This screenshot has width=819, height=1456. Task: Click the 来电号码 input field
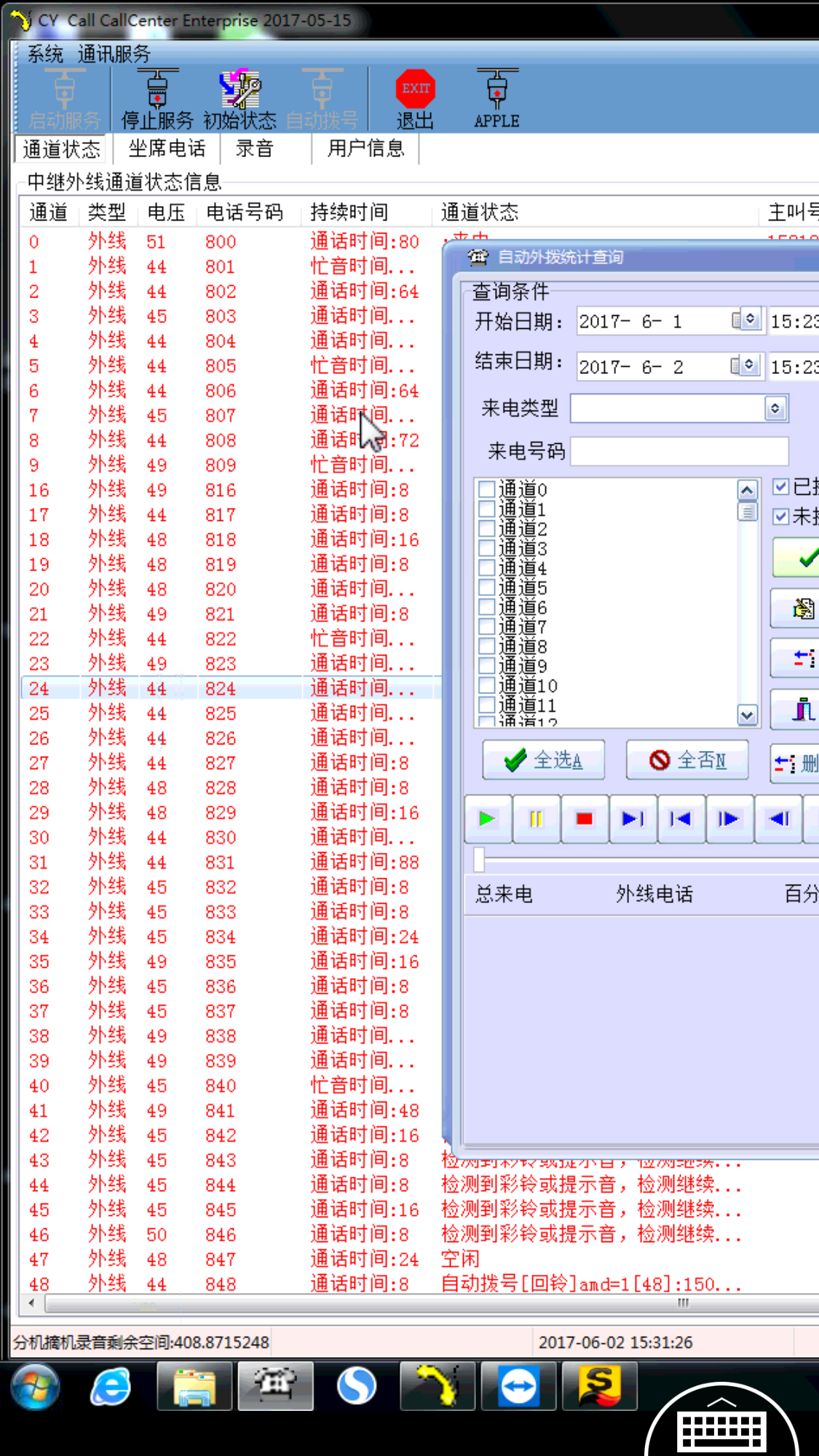pyautogui.click(x=679, y=451)
